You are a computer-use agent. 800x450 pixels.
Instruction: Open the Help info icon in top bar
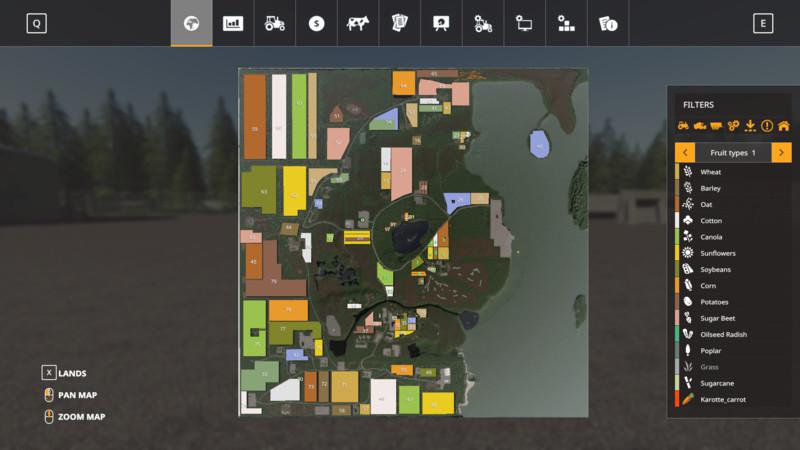607,23
